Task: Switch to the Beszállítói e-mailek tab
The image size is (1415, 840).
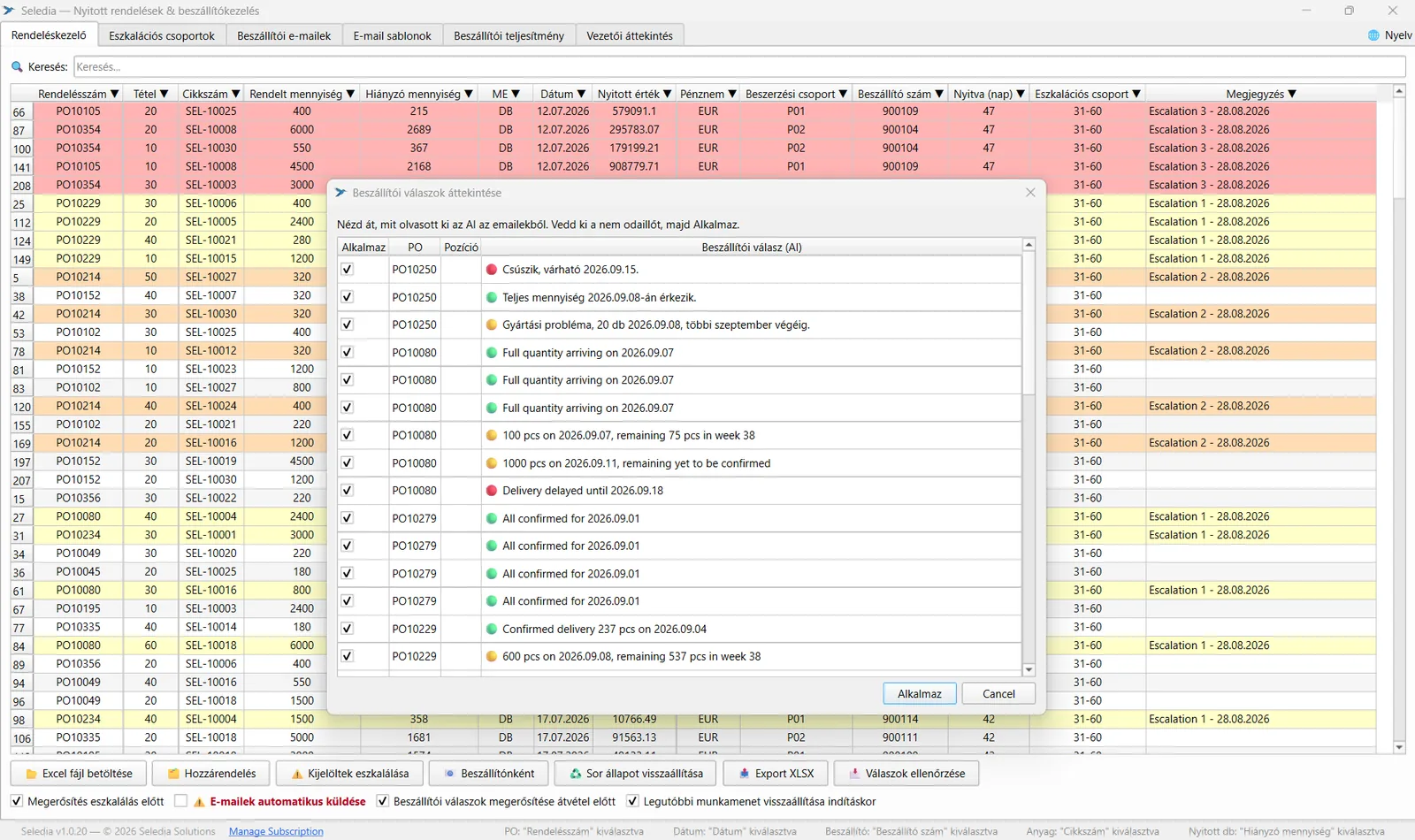Action: 284,36
